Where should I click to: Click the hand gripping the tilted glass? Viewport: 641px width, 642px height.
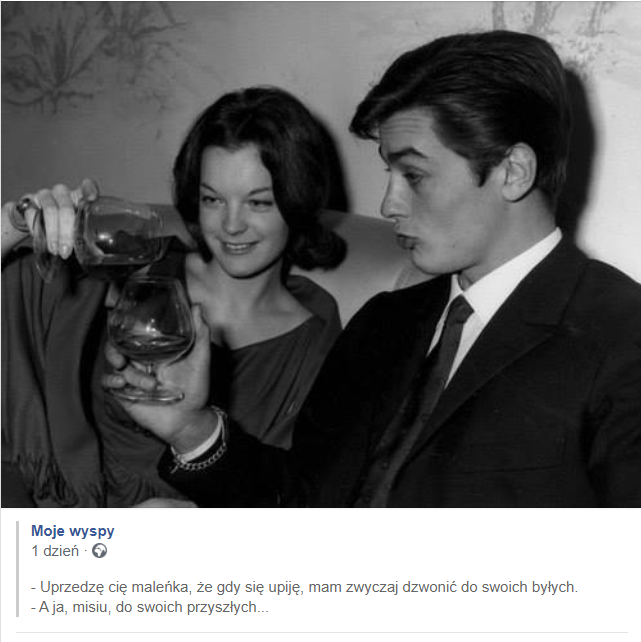(57, 217)
